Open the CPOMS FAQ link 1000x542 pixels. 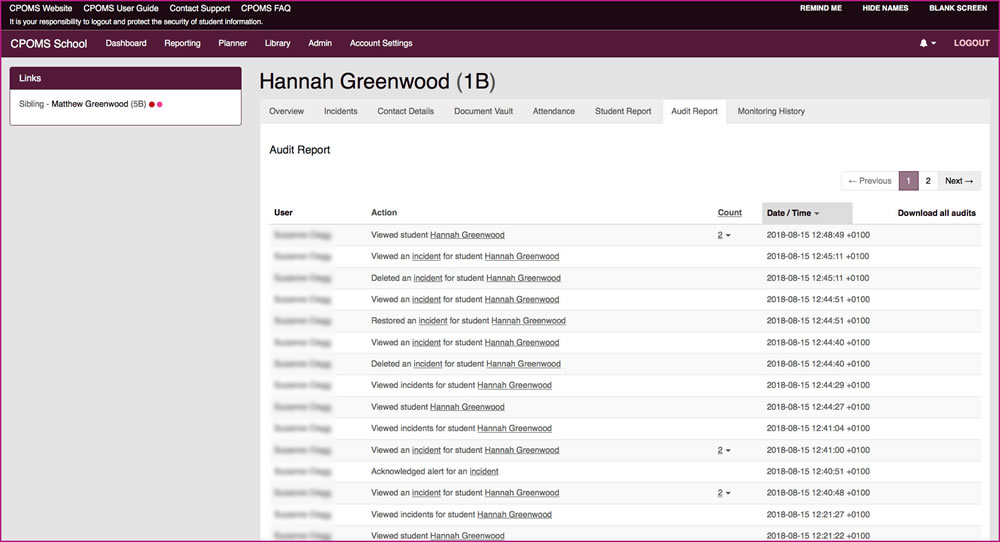click(x=265, y=8)
